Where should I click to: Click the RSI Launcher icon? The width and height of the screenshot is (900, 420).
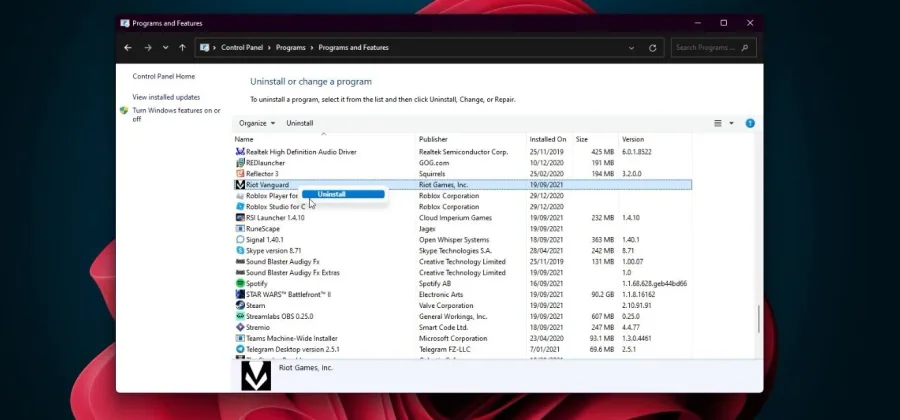click(240, 217)
